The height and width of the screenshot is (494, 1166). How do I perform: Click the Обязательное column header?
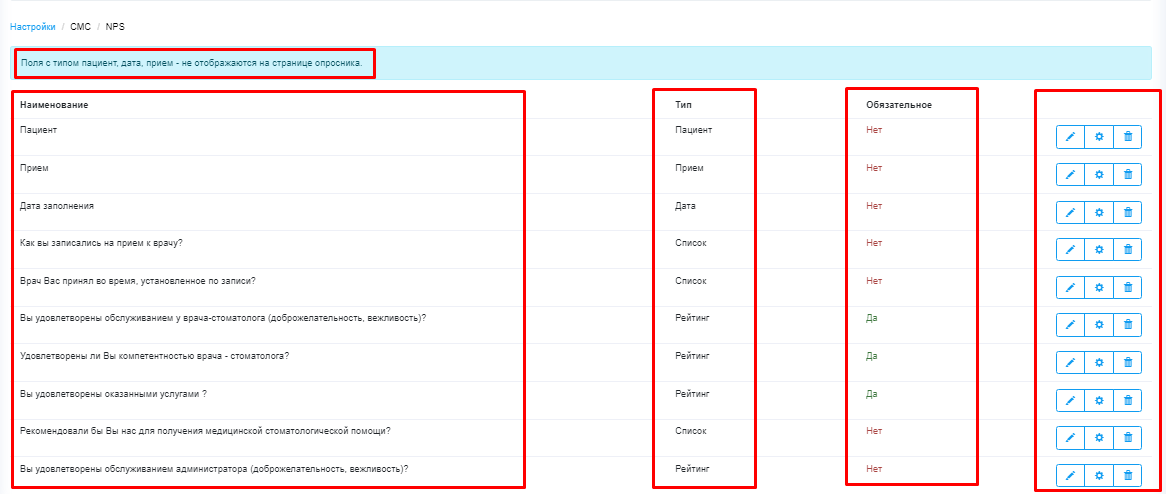899,105
